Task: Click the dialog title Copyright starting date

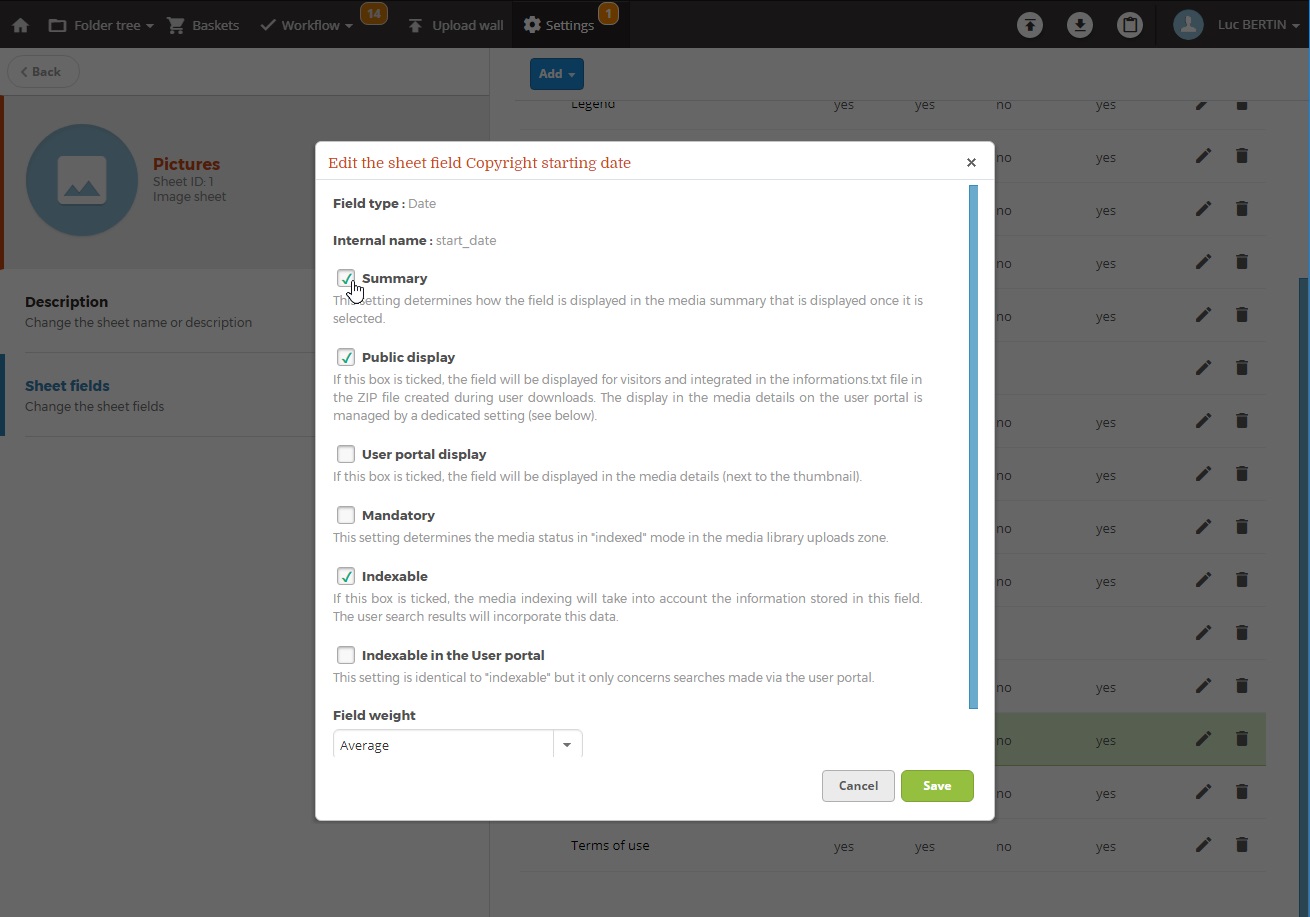Action: pos(479,162)
